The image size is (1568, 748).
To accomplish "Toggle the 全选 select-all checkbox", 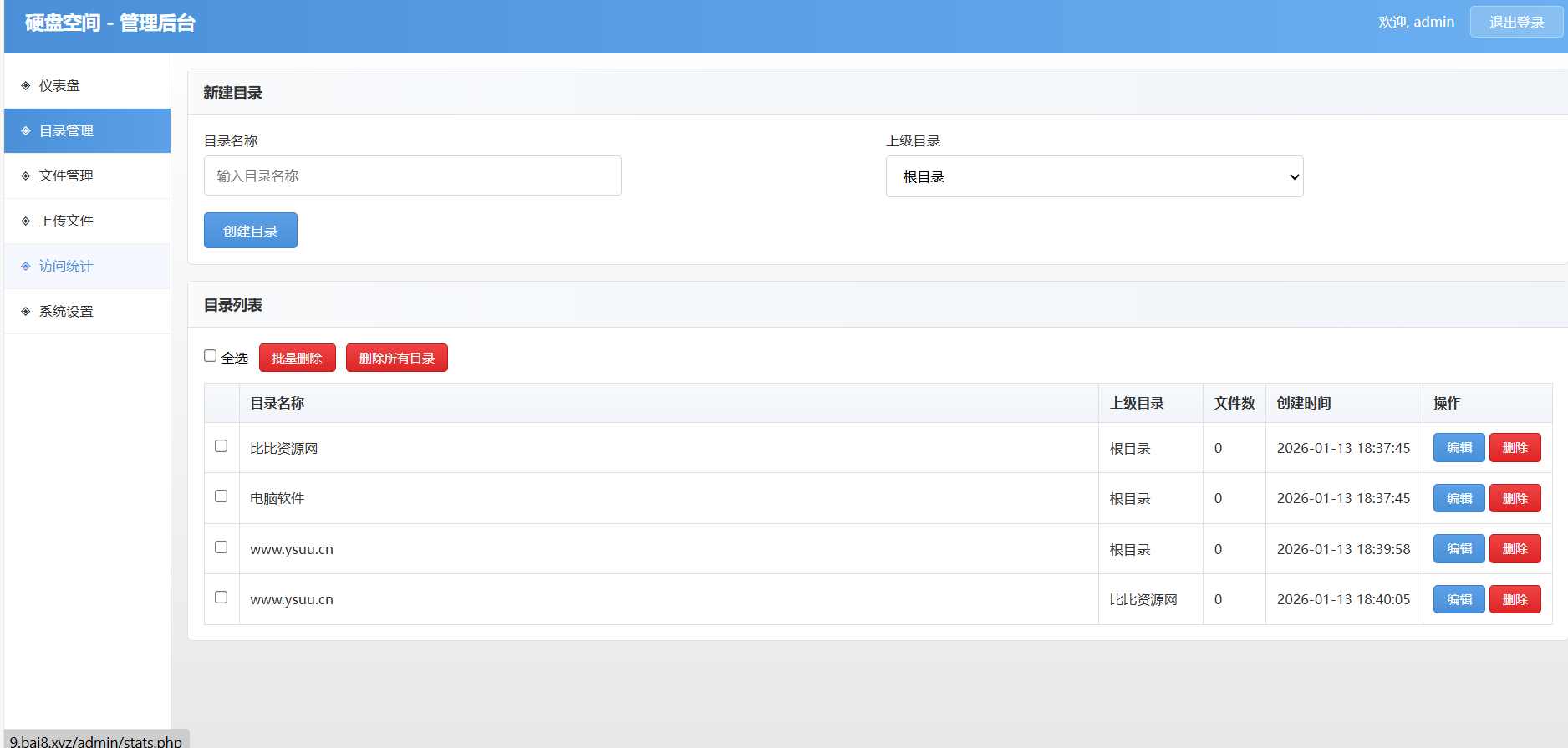I will (211, 356).
